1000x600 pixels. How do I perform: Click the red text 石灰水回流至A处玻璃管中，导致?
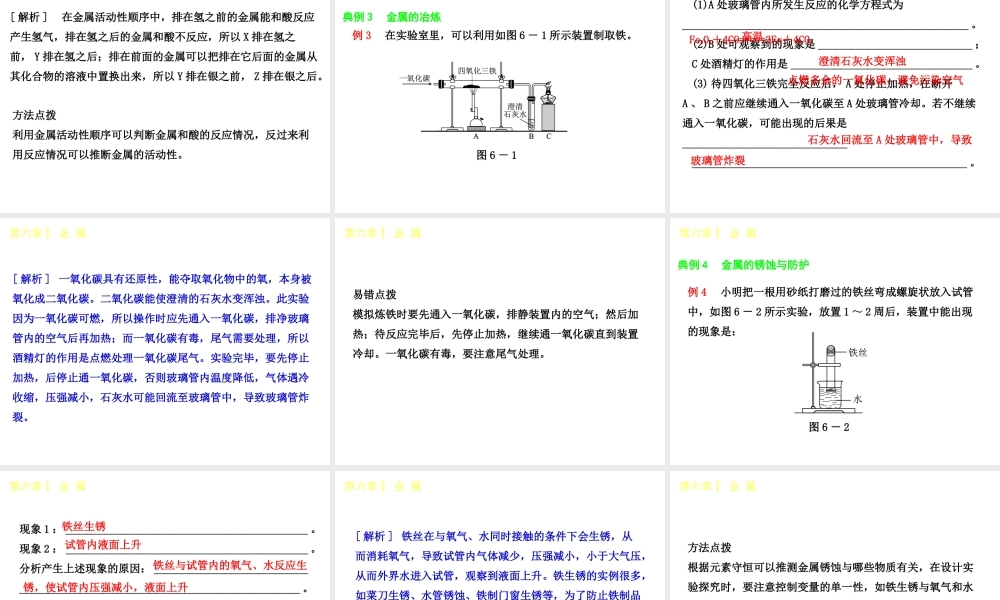click(890, 140)
